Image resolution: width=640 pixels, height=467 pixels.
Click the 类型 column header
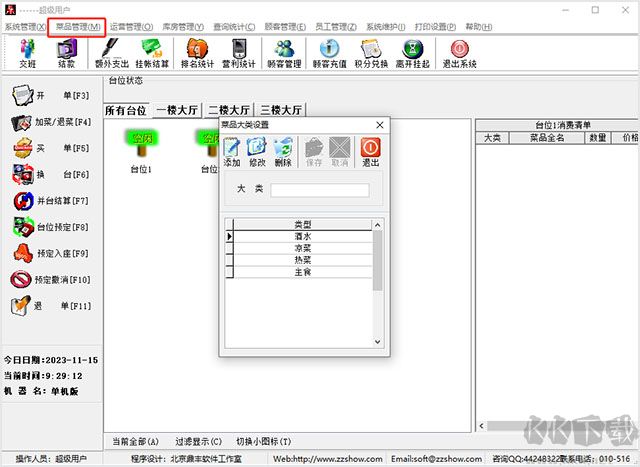(x=303, y=225)
